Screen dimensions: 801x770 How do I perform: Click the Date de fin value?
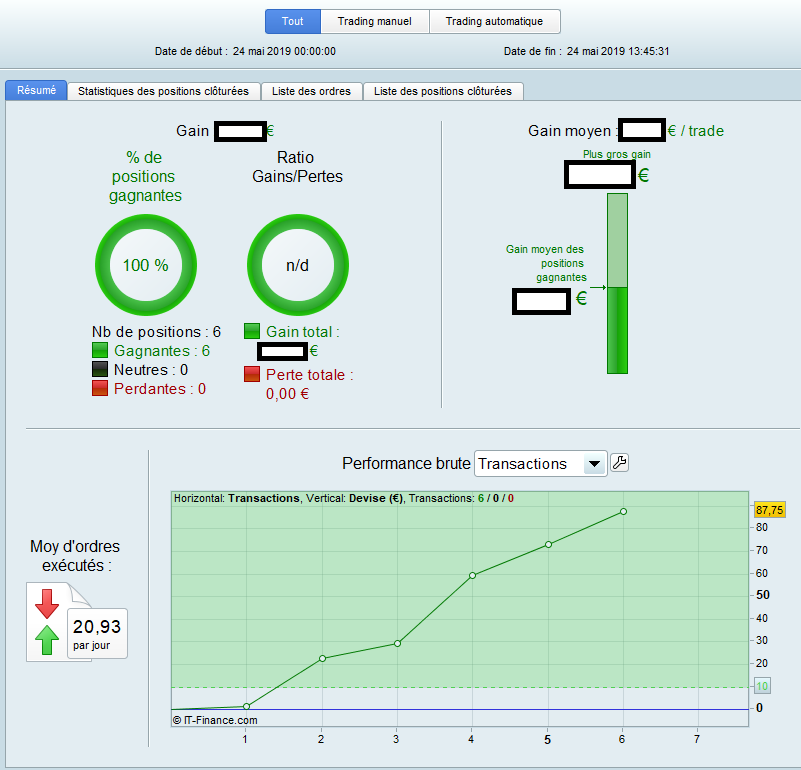click(618, 51)
